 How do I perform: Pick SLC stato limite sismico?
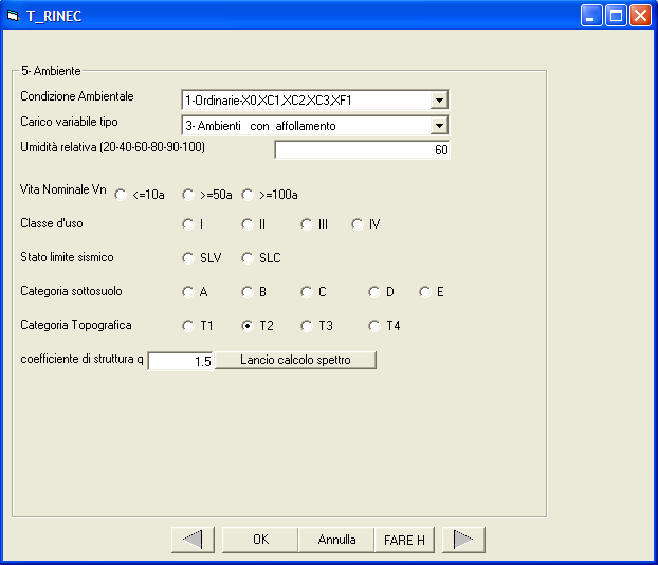pos(247,258)
